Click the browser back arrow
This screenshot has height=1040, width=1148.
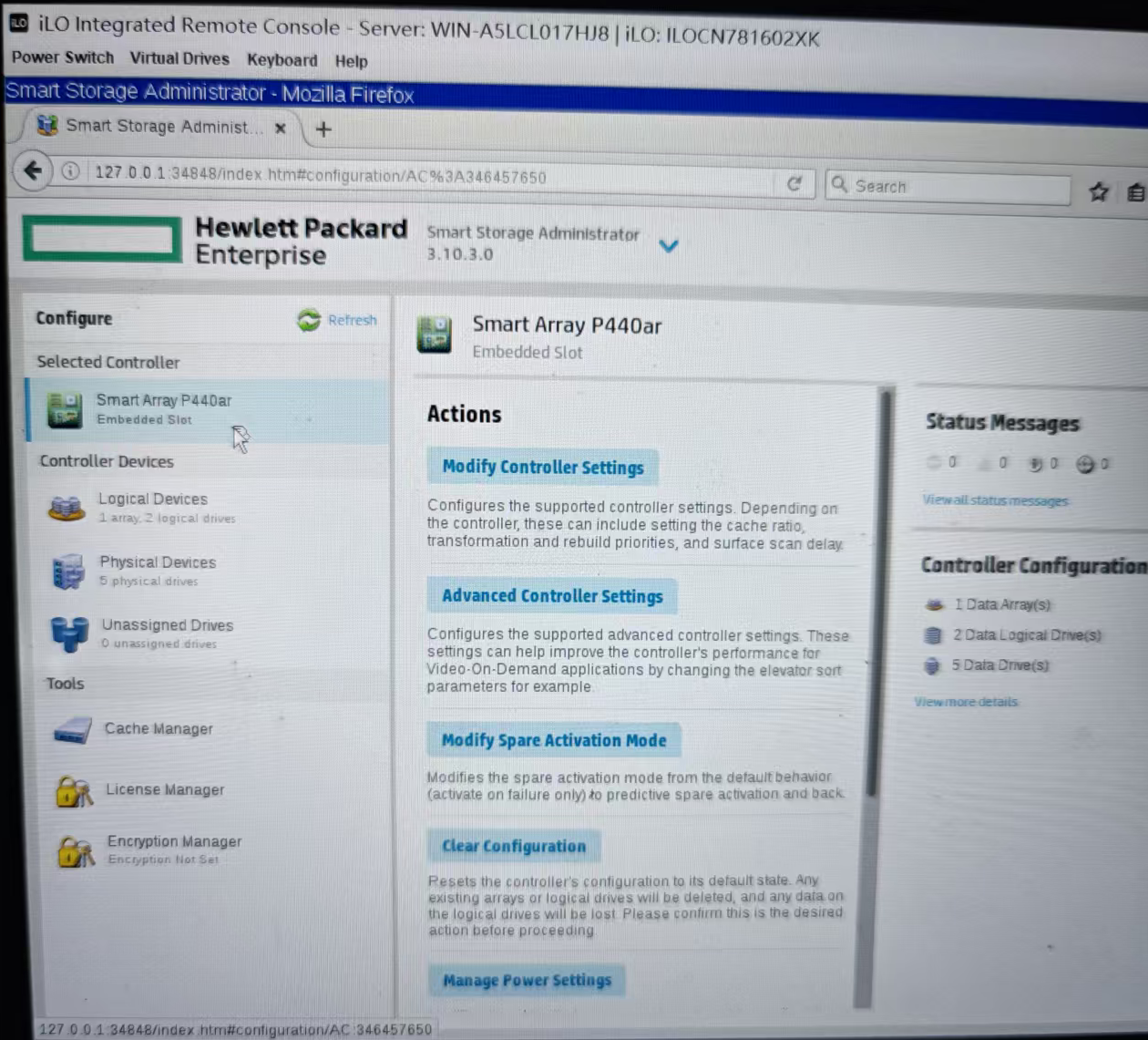coord(33,170)
